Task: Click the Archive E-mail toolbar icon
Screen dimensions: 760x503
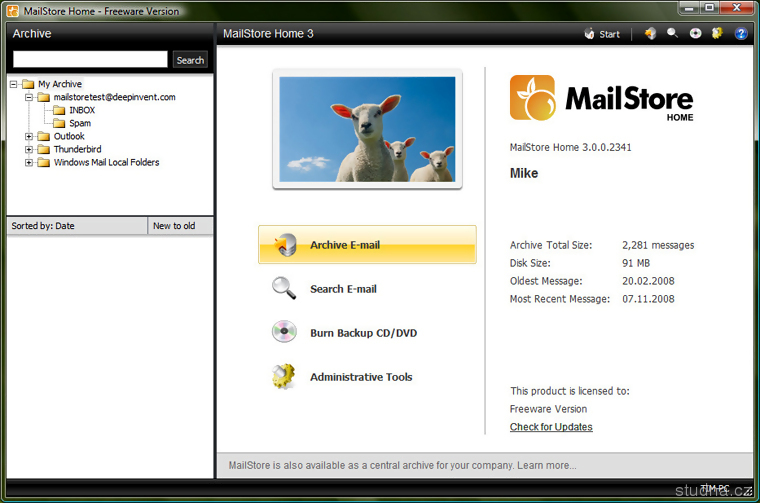Action: (x=650, y=33)
